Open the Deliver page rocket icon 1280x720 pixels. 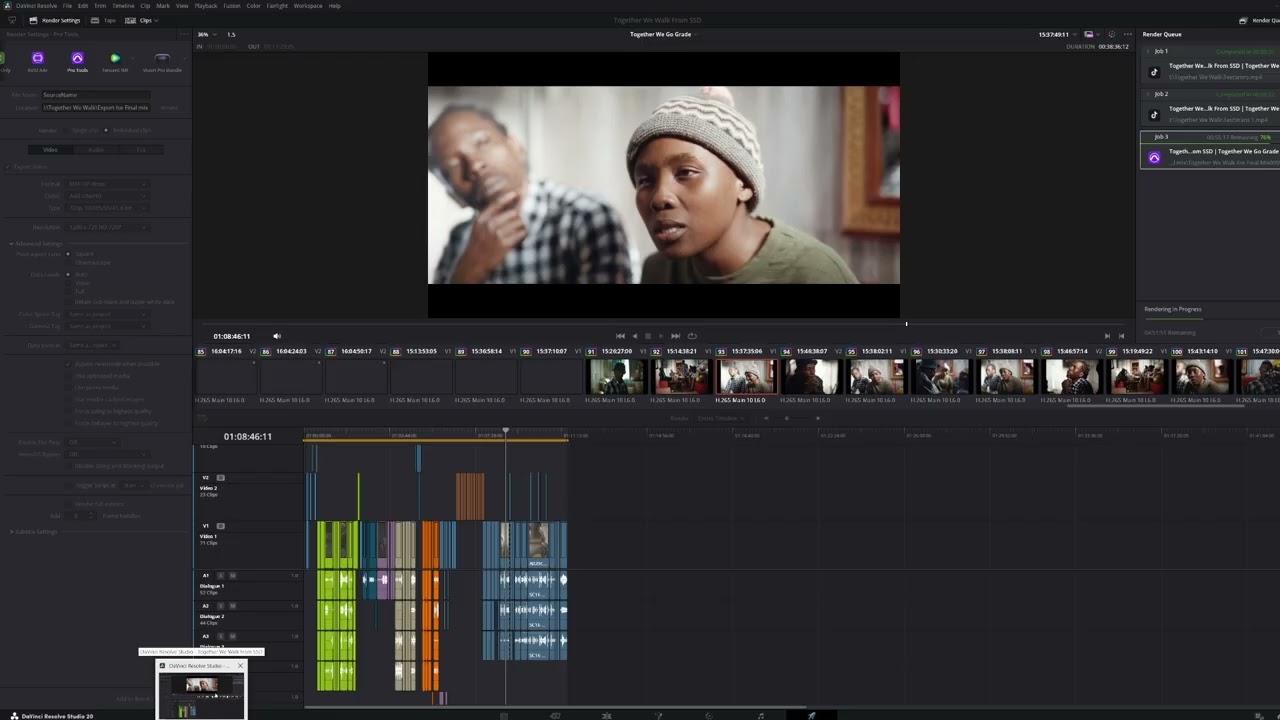(811, 716)
